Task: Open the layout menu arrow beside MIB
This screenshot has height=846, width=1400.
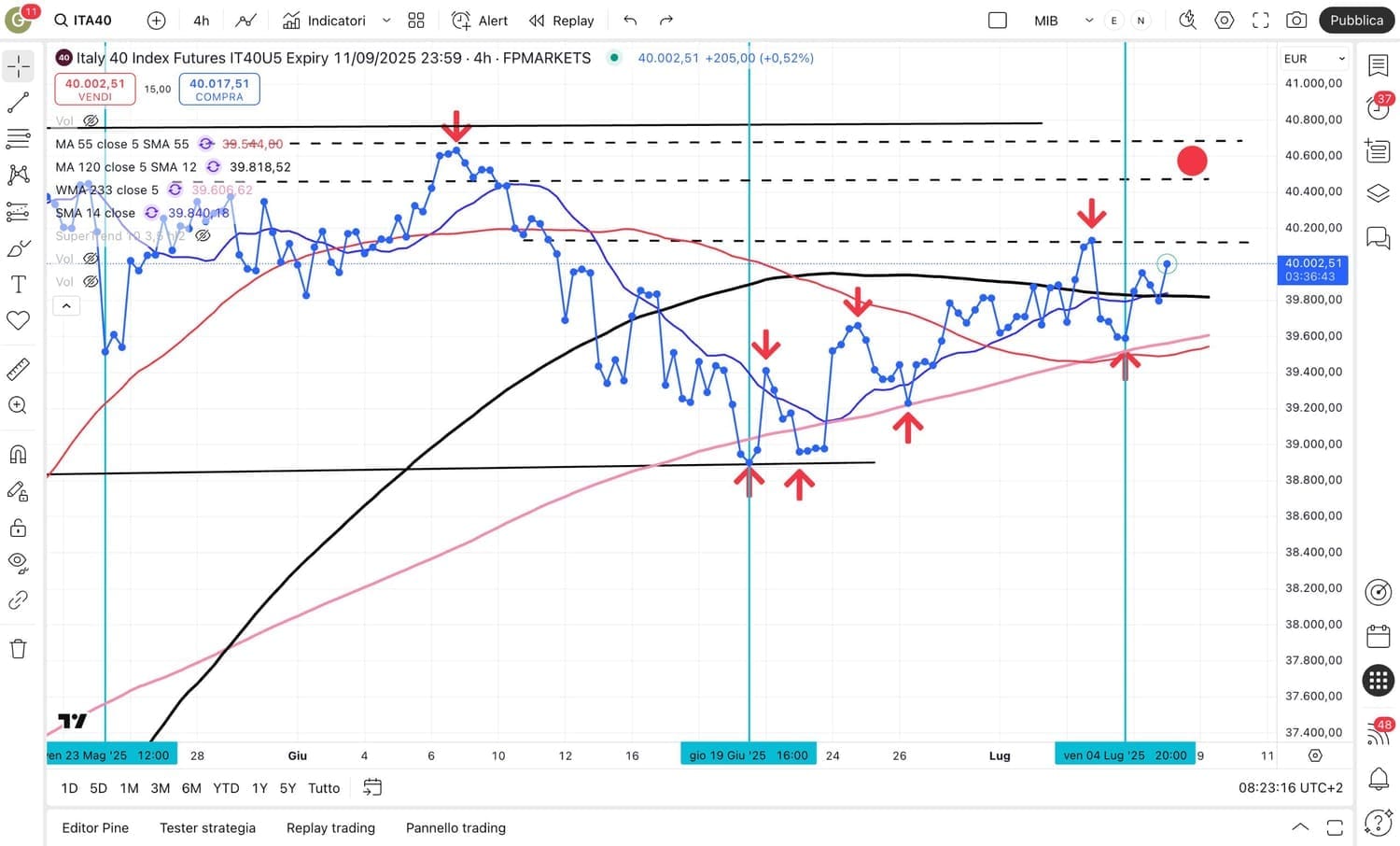Action: (1089, 21)
